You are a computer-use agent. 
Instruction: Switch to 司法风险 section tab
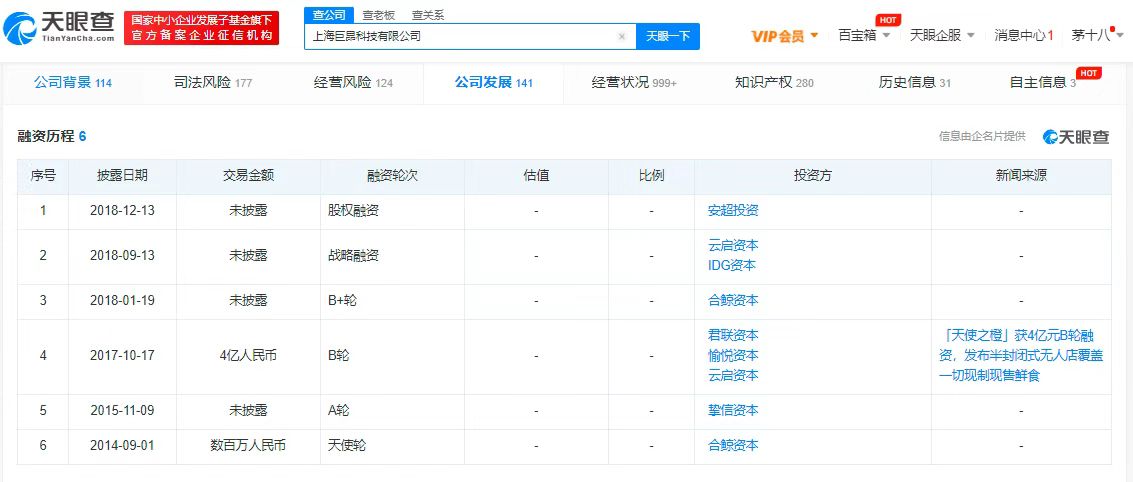pos(213,82)
